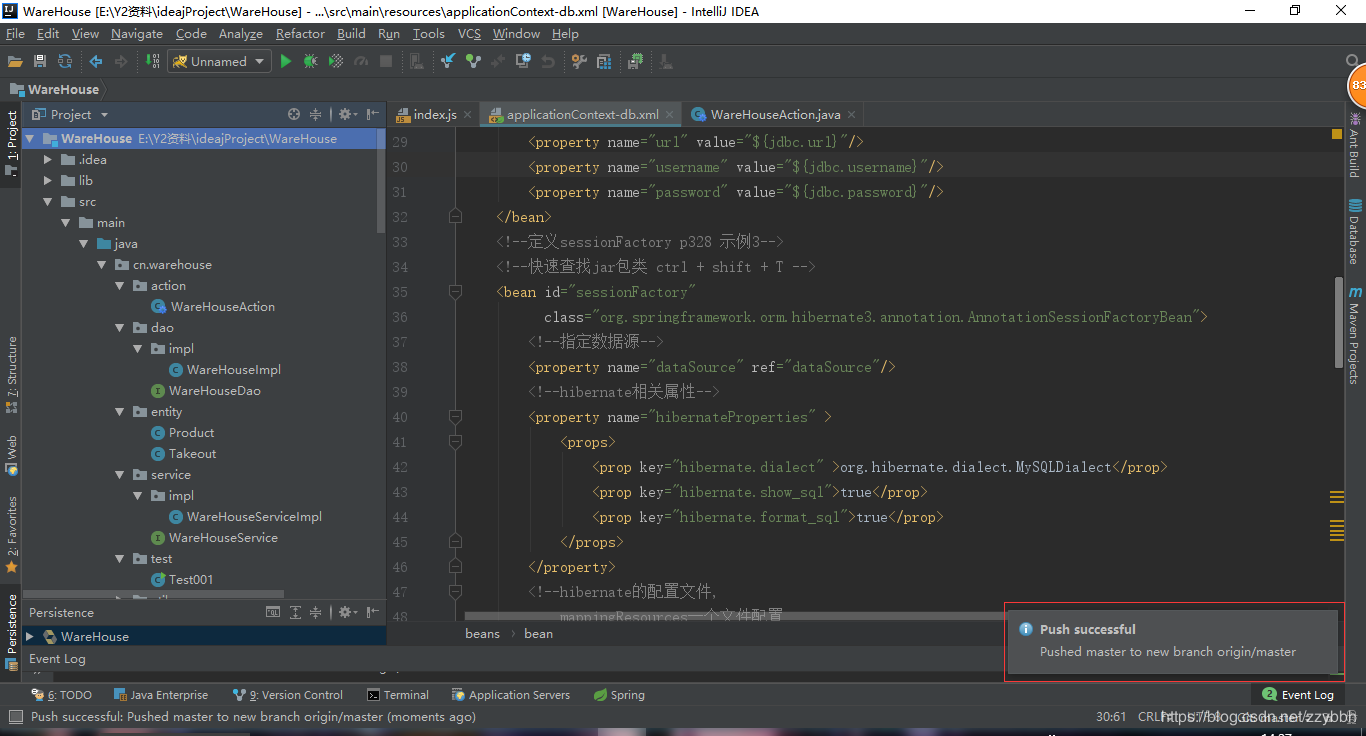Viewport: 1366px width, 736px height.
Task: Toggle tool window buttons at the bottom-left corner
Action: (x=15, y=716)
